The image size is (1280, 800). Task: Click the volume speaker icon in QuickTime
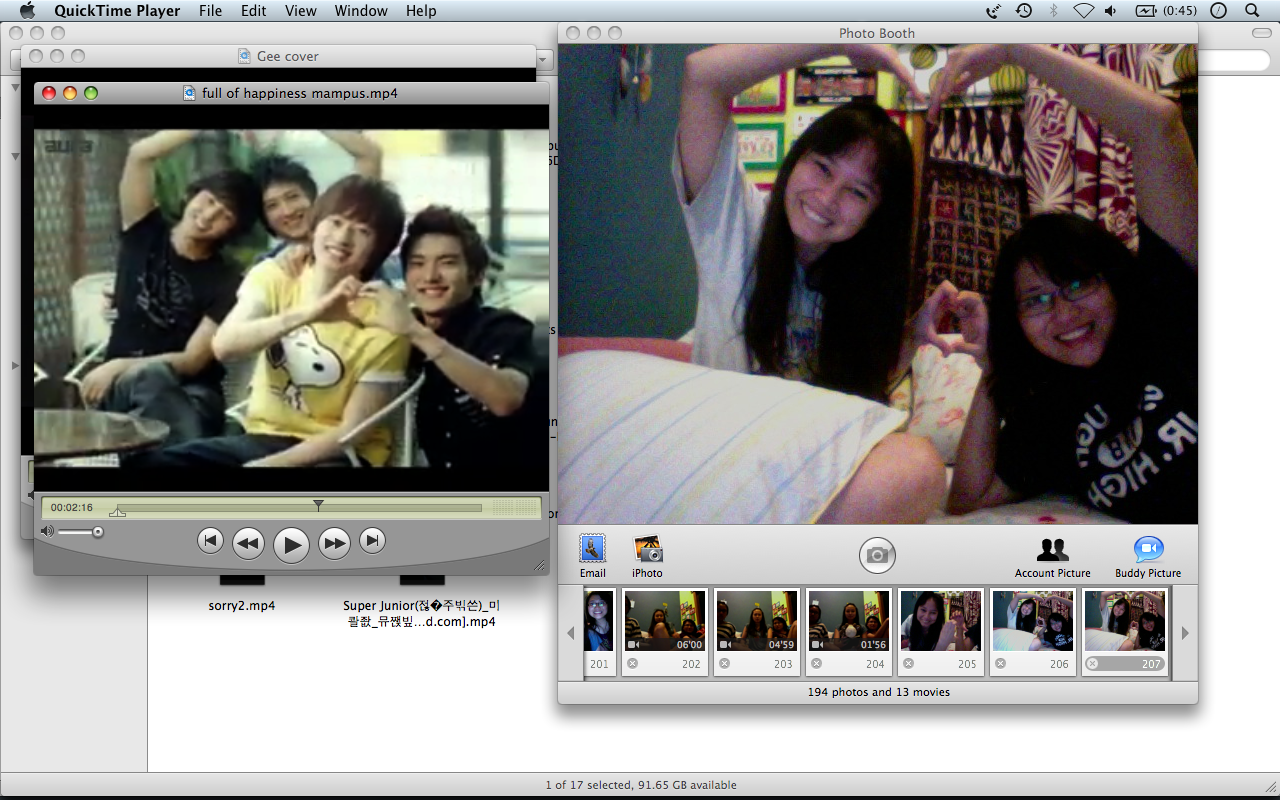click(x=47, y=531)
